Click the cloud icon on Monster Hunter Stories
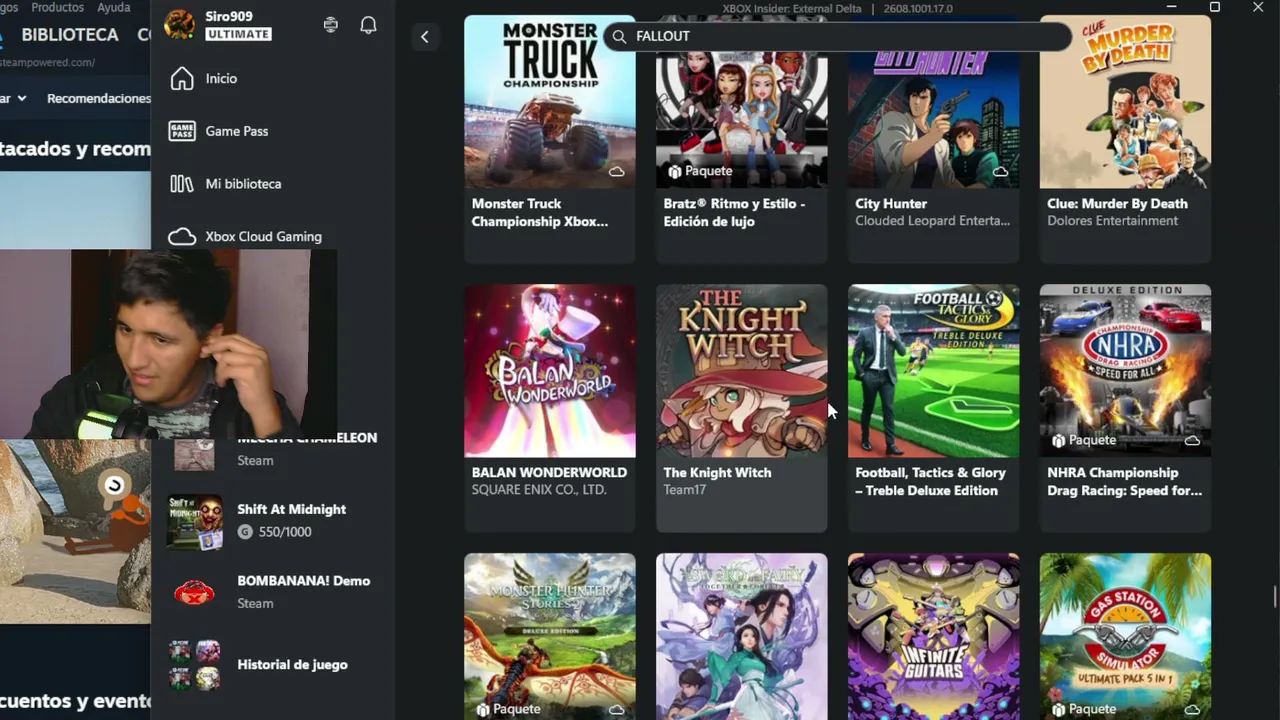Screen dimensions: 1280x720 [617, 709]
